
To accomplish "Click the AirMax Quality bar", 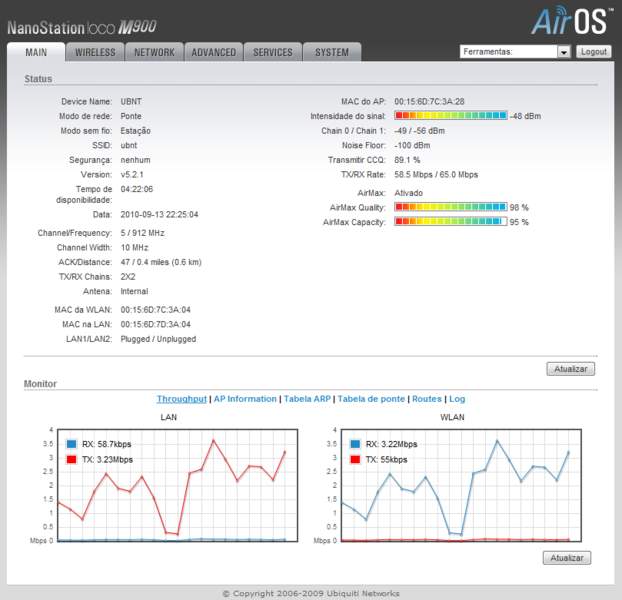I will click(451, 207).
